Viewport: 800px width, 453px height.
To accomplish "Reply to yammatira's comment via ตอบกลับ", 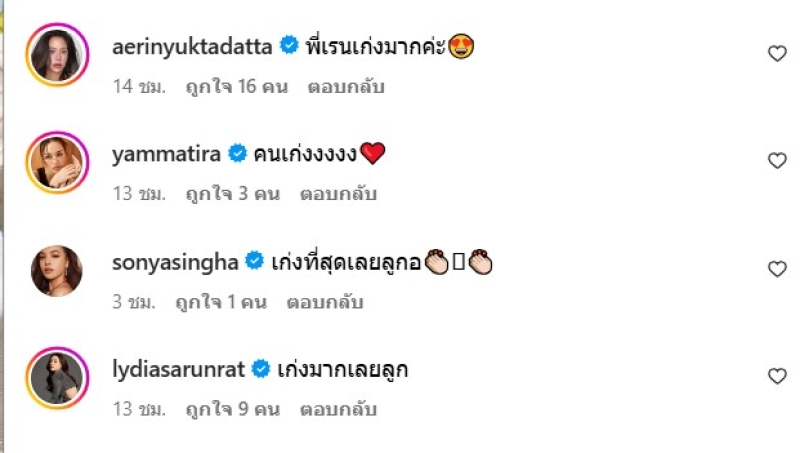I will coord(338,194).
